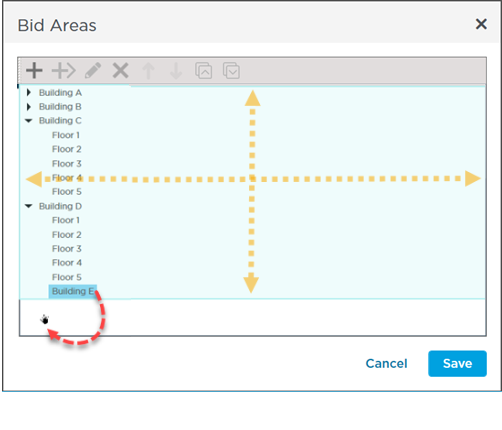This screenshot has height=430, width=502.
Task: Click the Add sub-area plus-arrow icon
Action: coord(64,71)
